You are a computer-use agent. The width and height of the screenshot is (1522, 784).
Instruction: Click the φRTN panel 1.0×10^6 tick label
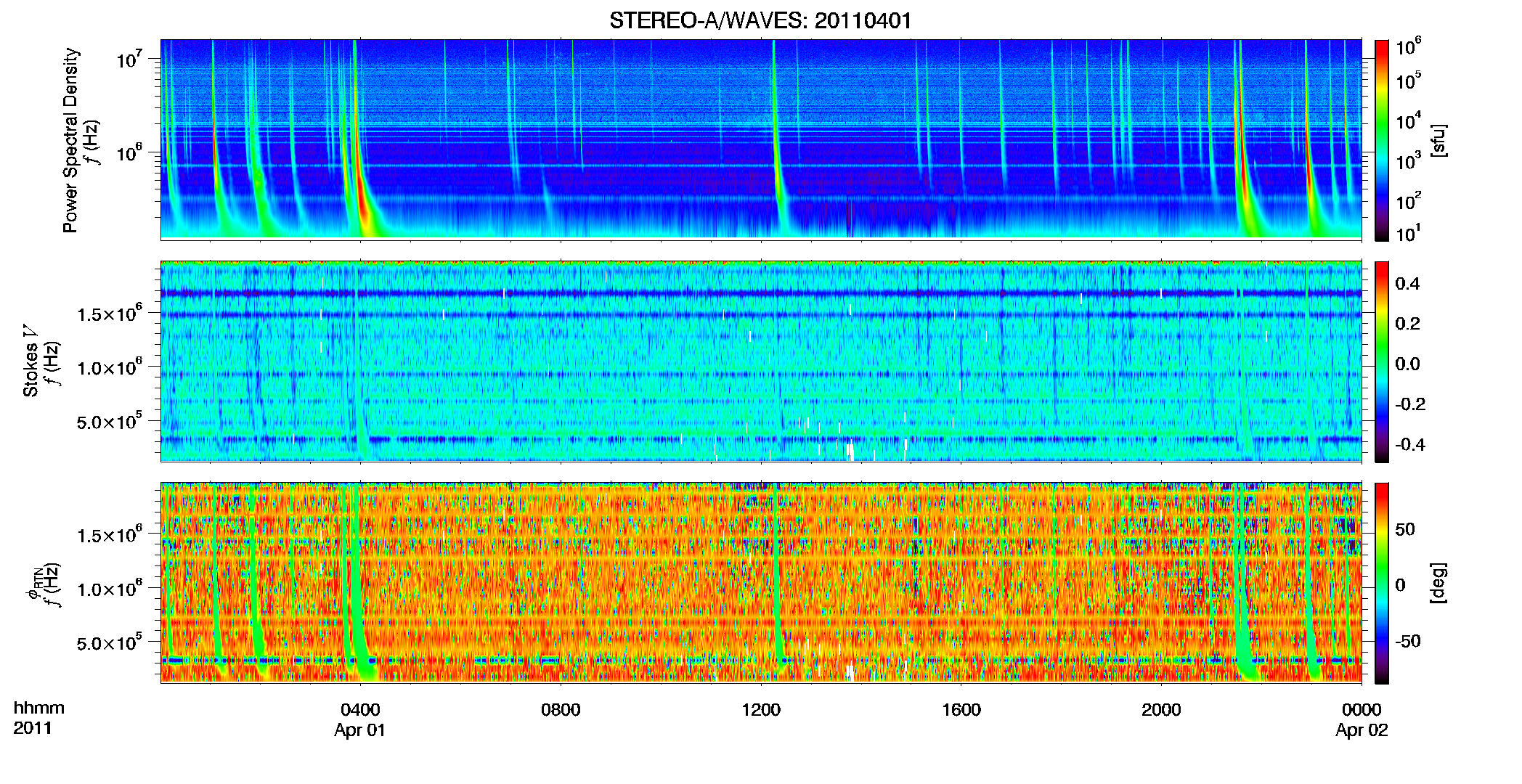coord(110,588)
